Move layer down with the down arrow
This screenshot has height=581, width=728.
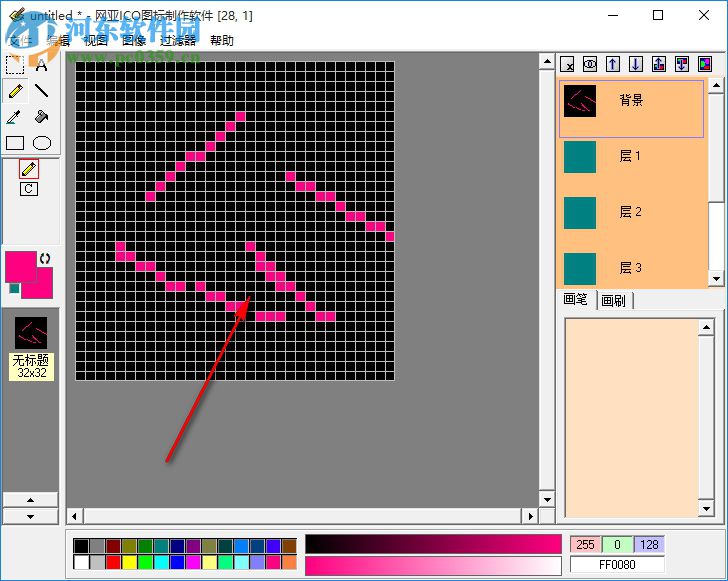point(636,64)
